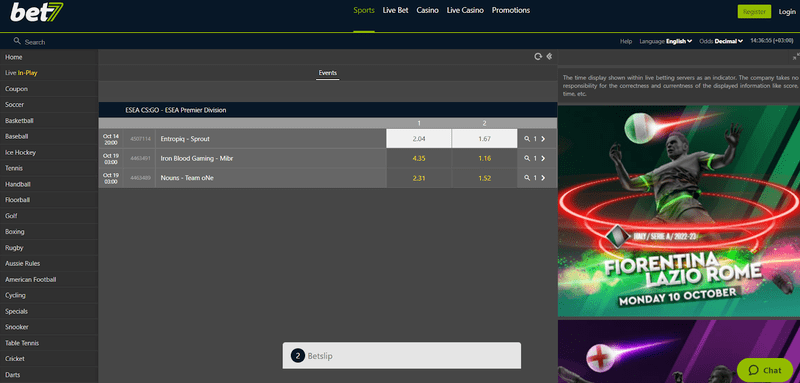Open the Sports tab
The width and height of the screenshot is (800, 383).
tap(364, 10)
